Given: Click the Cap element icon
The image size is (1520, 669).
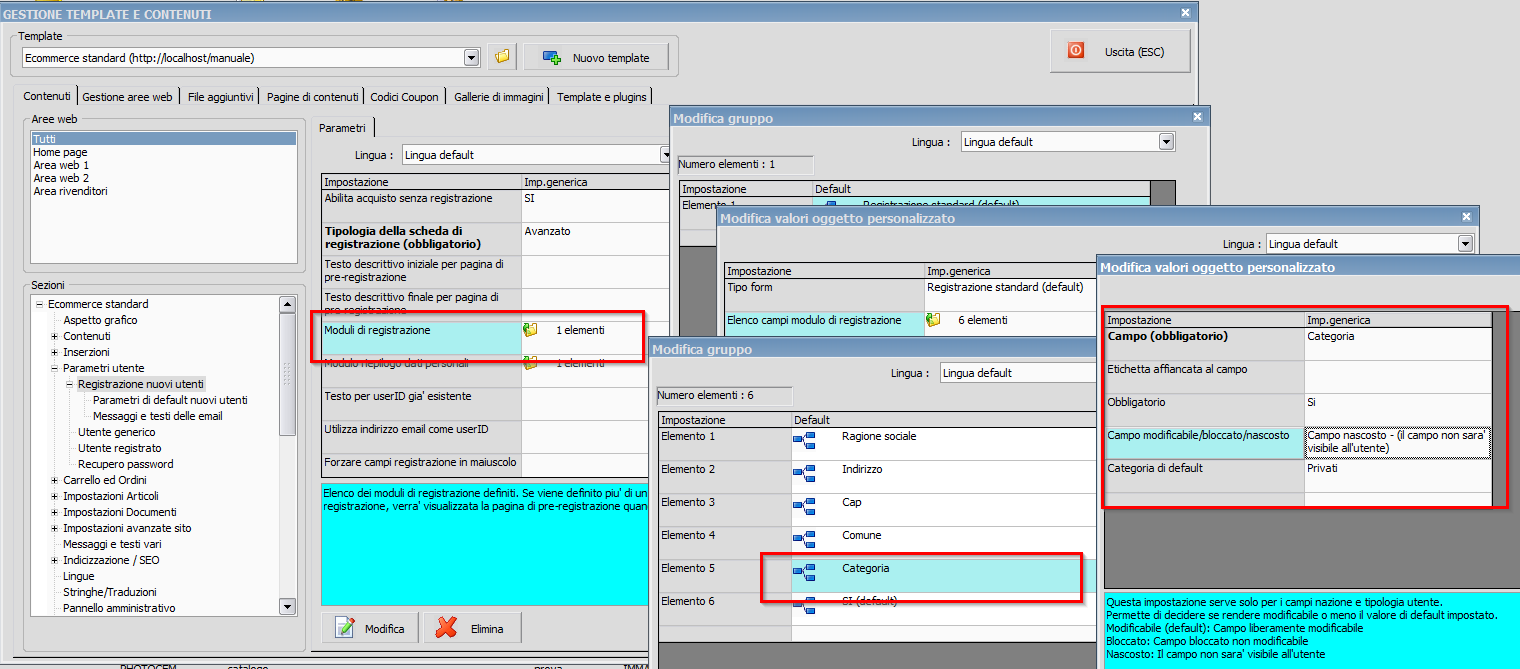Looking at the screenshot, I should (805, 505).
